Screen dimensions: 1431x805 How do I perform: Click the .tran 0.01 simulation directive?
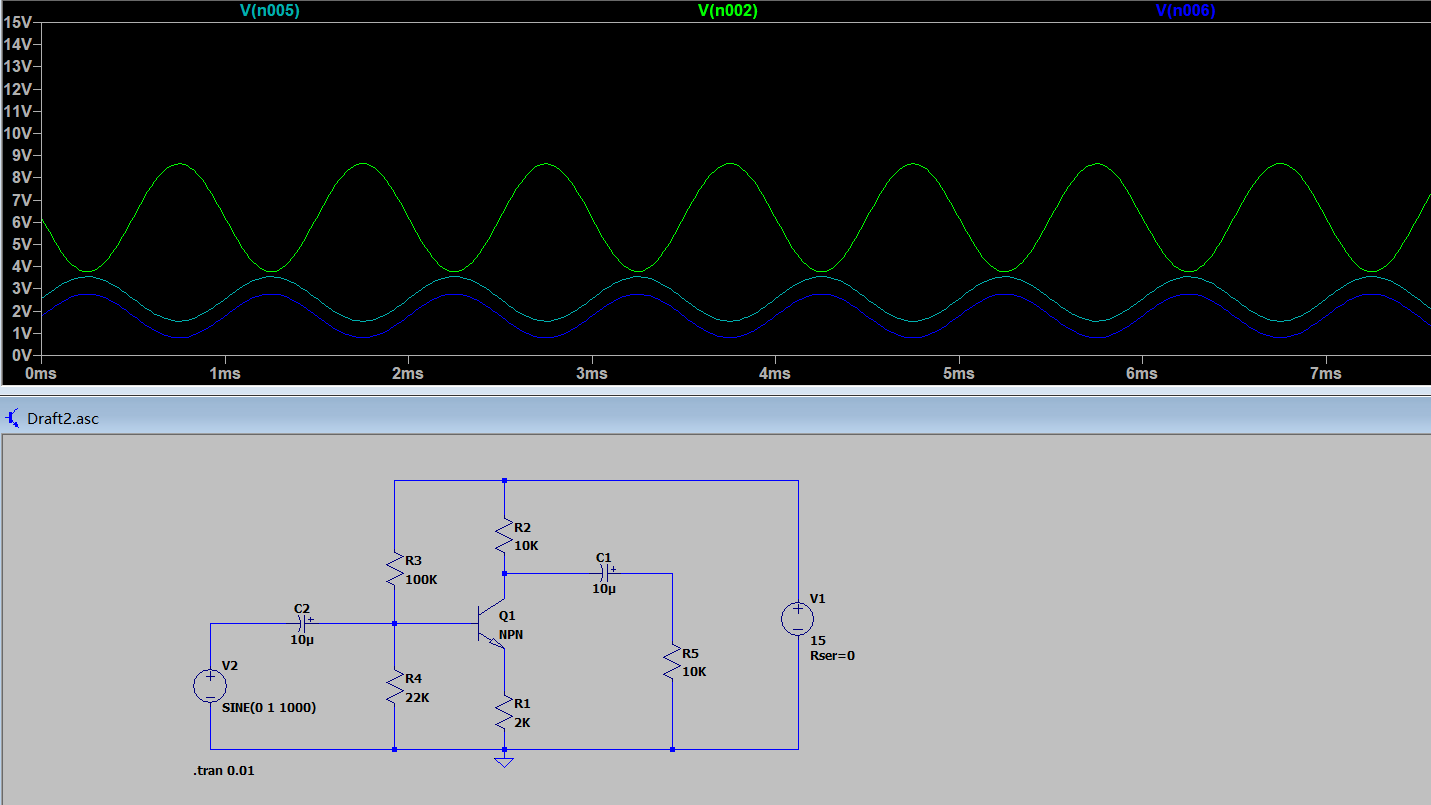coord(224,771)
